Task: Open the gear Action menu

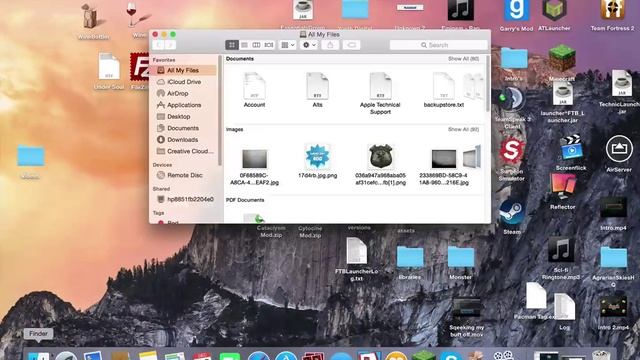Action: click(309, 45)
